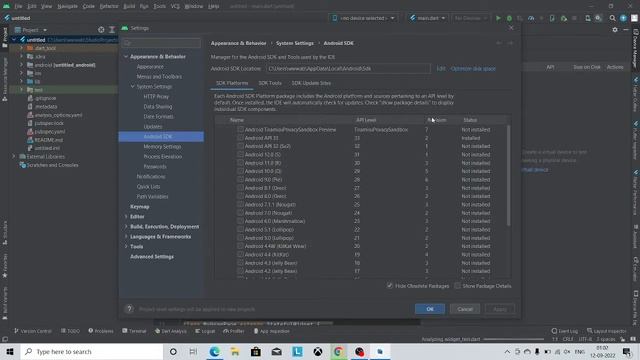The height and width of the screenshot is (360, 640).
Task: Switch to SDK Tools tab
Action: (270, 83)
